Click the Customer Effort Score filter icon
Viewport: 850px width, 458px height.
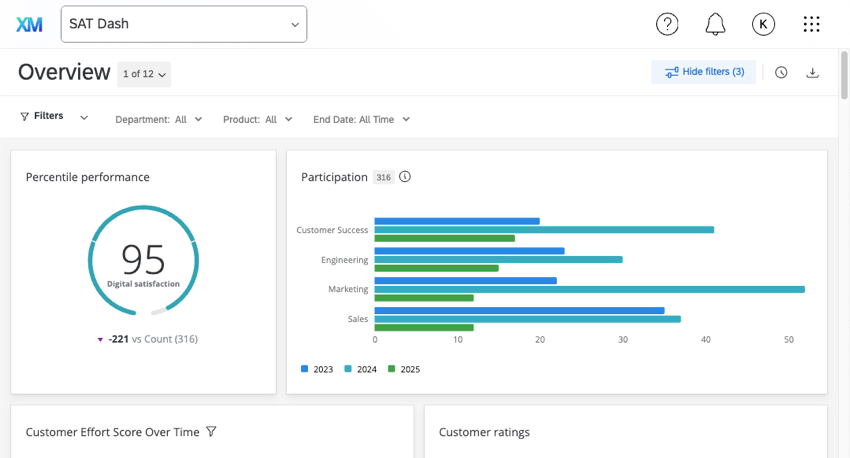tap(211, 432)
